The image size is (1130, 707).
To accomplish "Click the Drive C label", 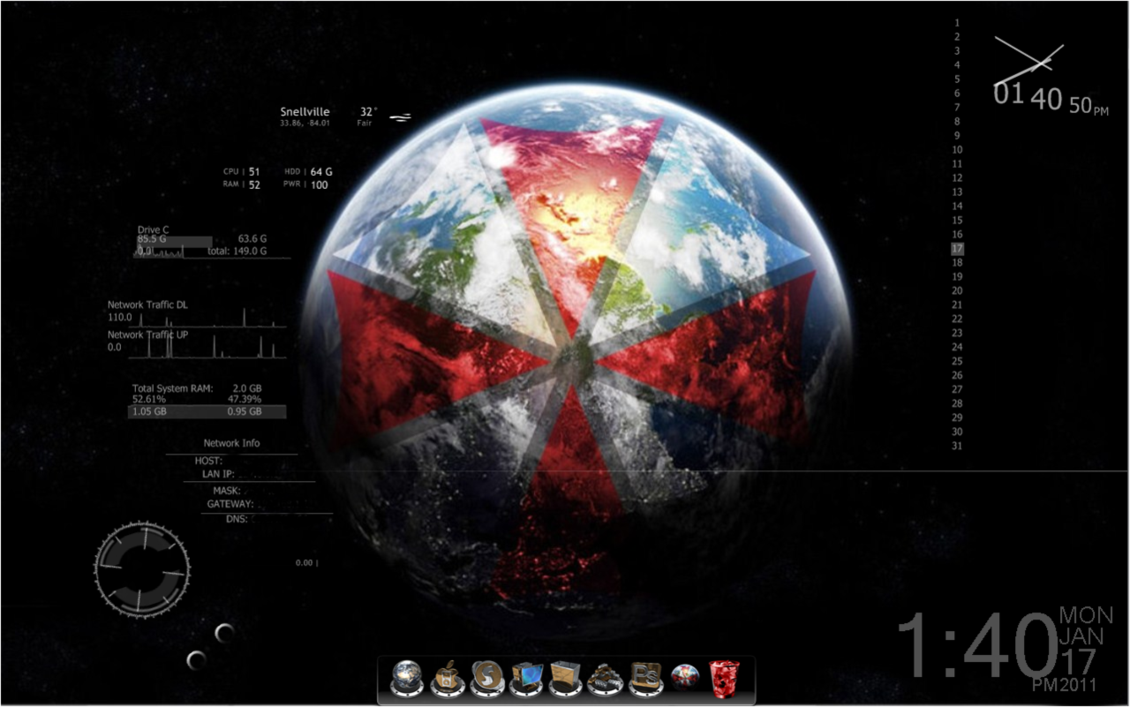I will pyautogui.click(x=153, y=229).
